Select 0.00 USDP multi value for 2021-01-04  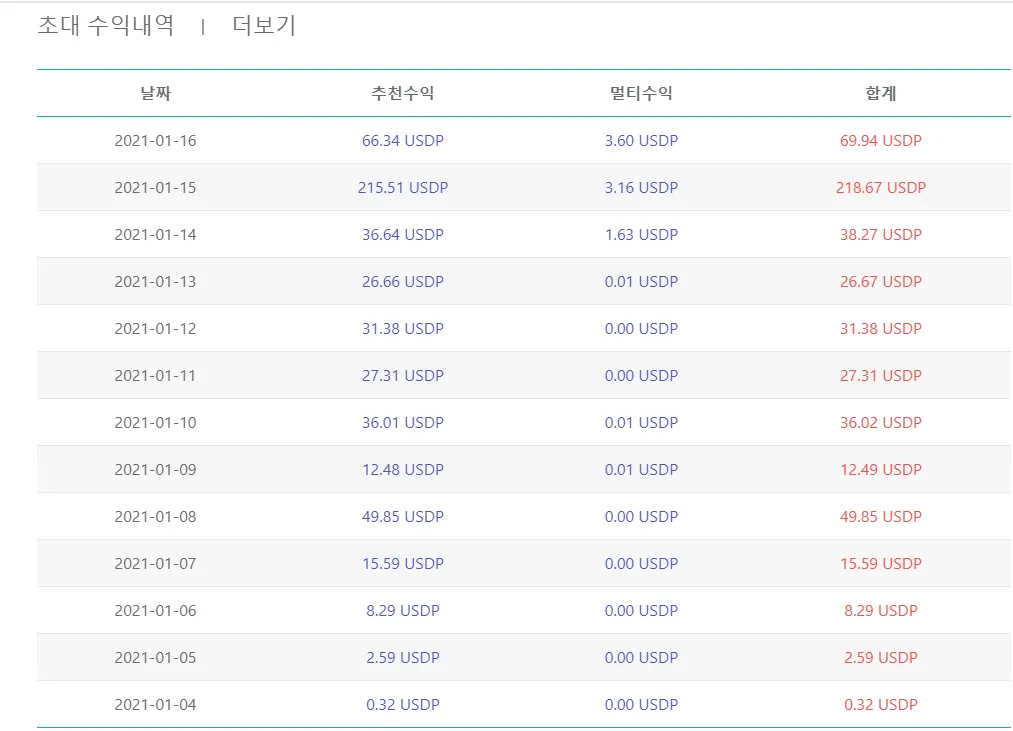click(642, 705)
